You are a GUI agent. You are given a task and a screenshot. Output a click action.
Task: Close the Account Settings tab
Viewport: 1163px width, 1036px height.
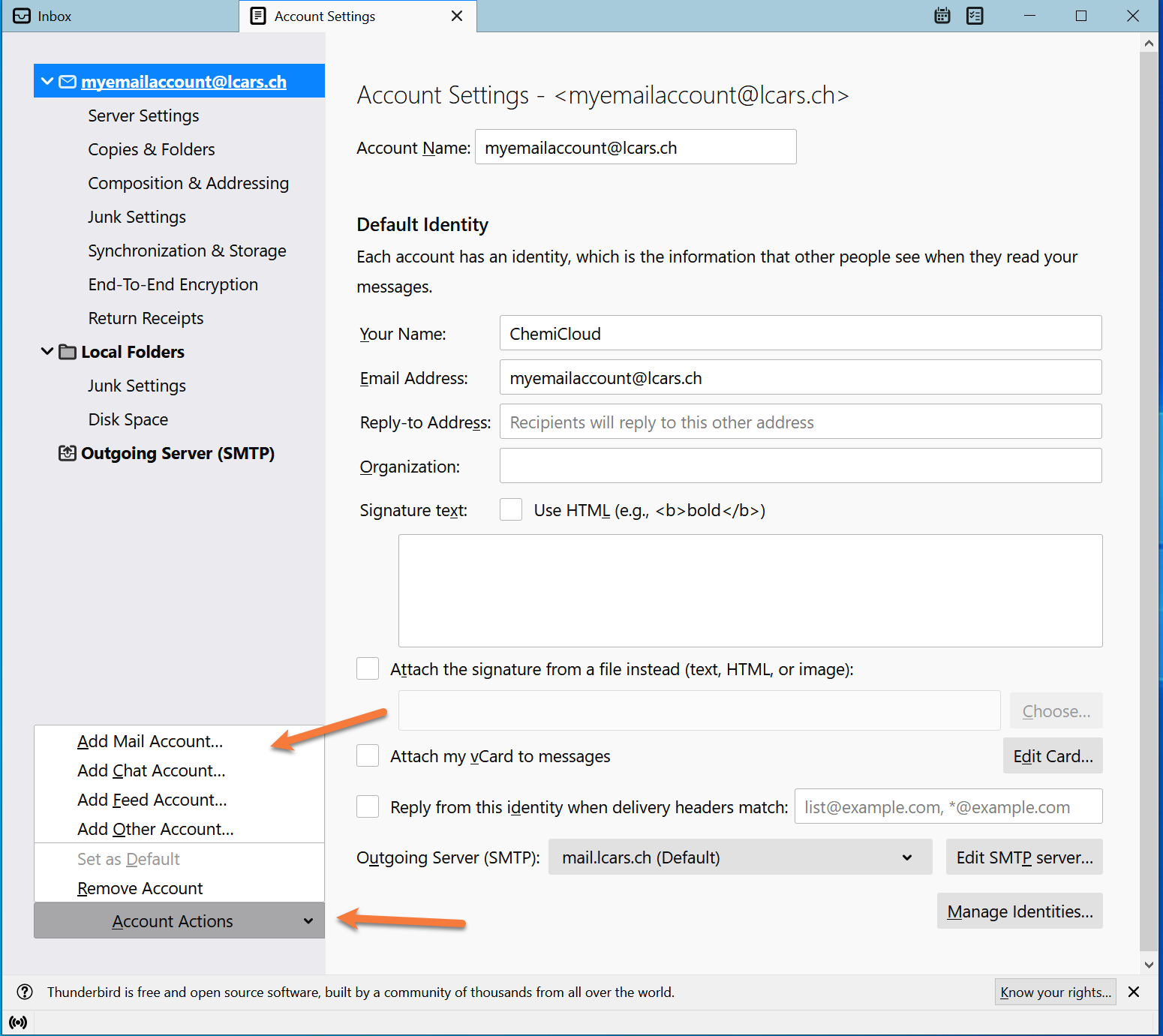[x=456, y=16]
